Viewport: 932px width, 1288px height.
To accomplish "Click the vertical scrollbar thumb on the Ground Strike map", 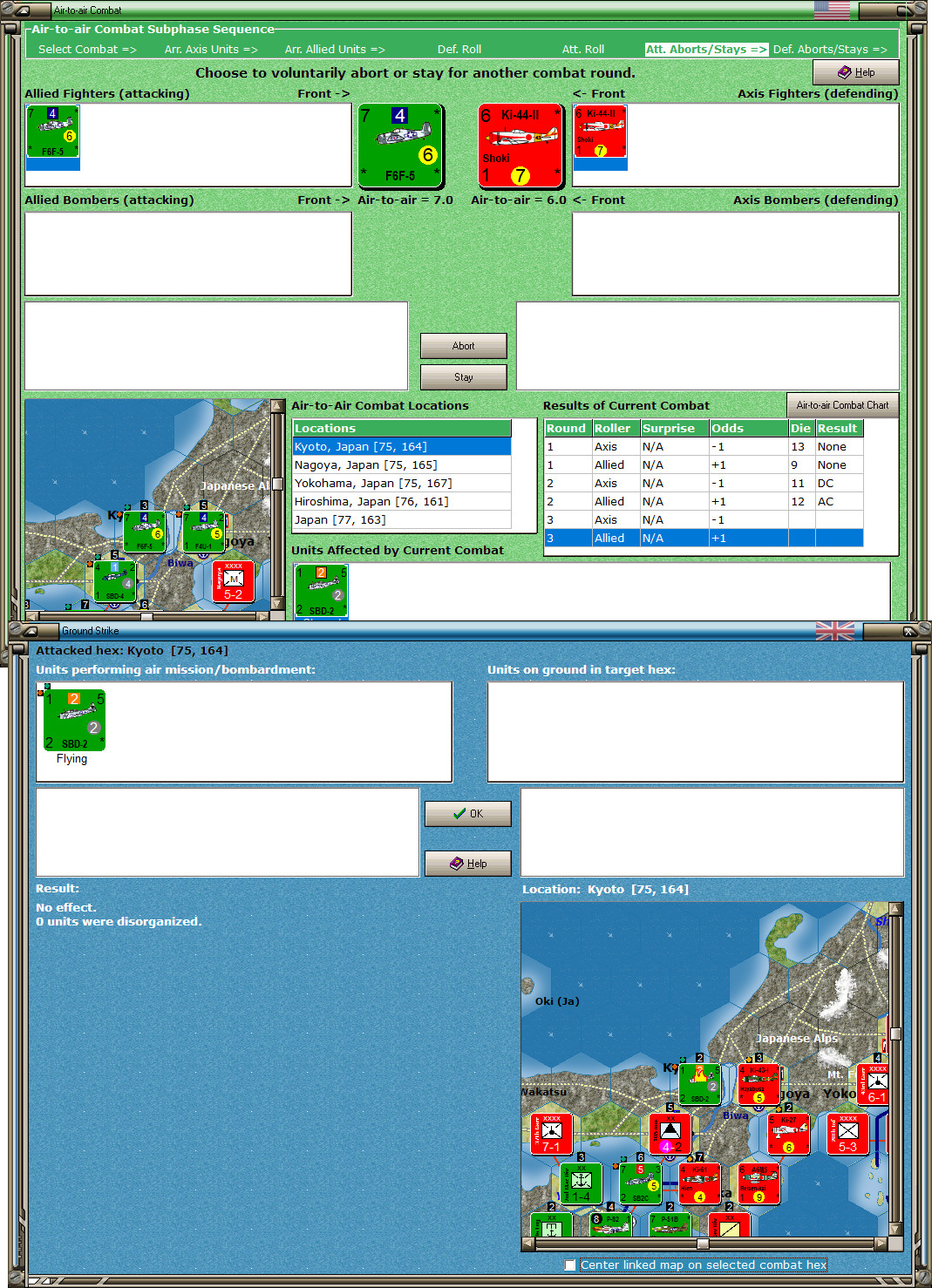I will [895, 1034].
